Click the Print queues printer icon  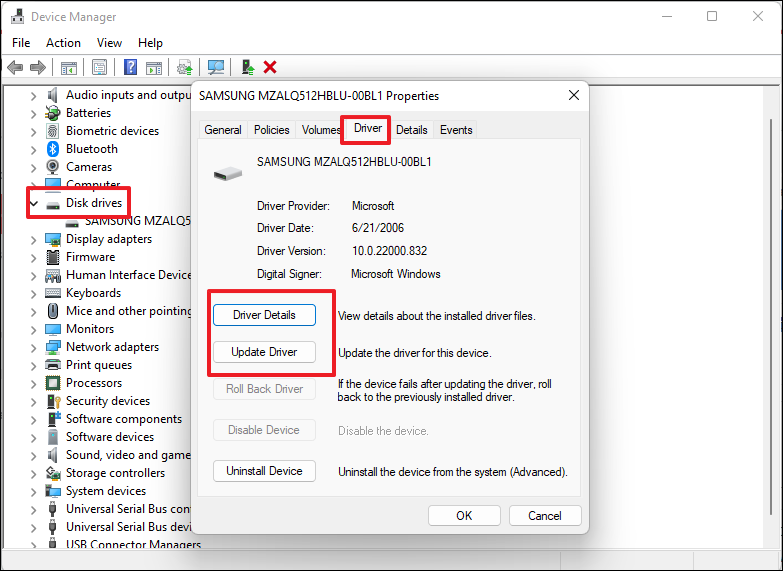point(52,365)
